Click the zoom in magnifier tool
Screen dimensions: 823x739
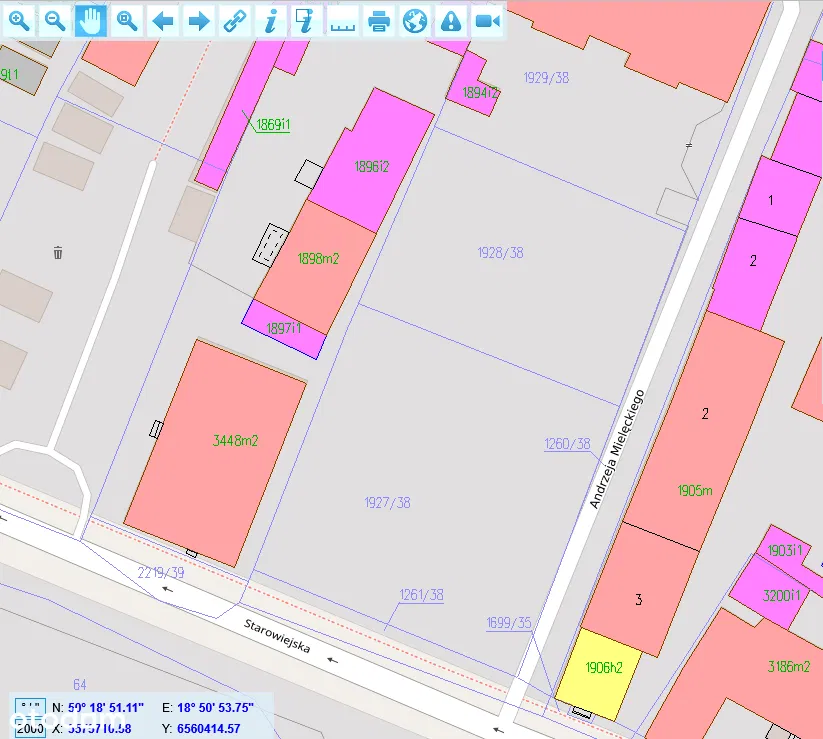point(19,20)
